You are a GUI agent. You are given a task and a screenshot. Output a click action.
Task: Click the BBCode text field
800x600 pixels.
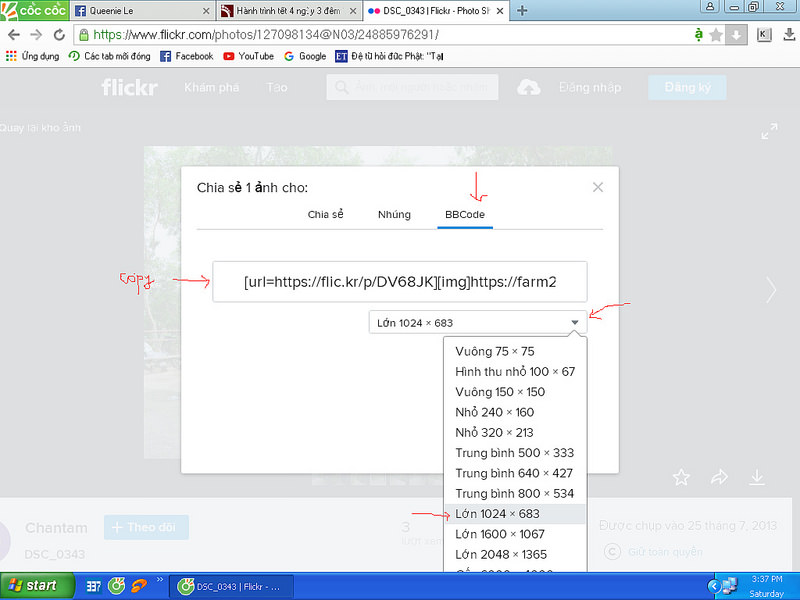(x=399, y=282)
